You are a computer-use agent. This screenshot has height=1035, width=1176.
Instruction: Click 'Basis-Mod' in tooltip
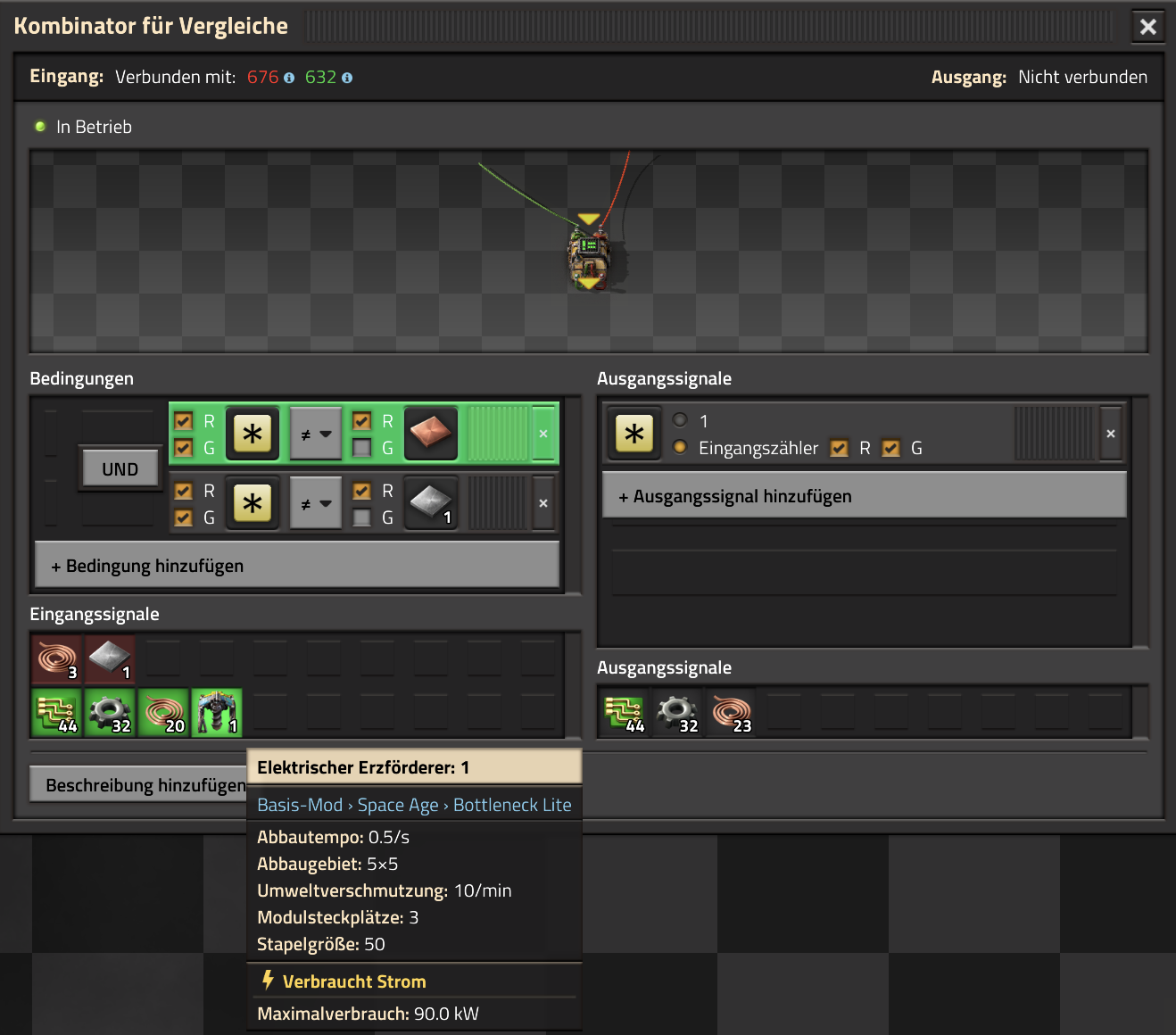point(300,805)
